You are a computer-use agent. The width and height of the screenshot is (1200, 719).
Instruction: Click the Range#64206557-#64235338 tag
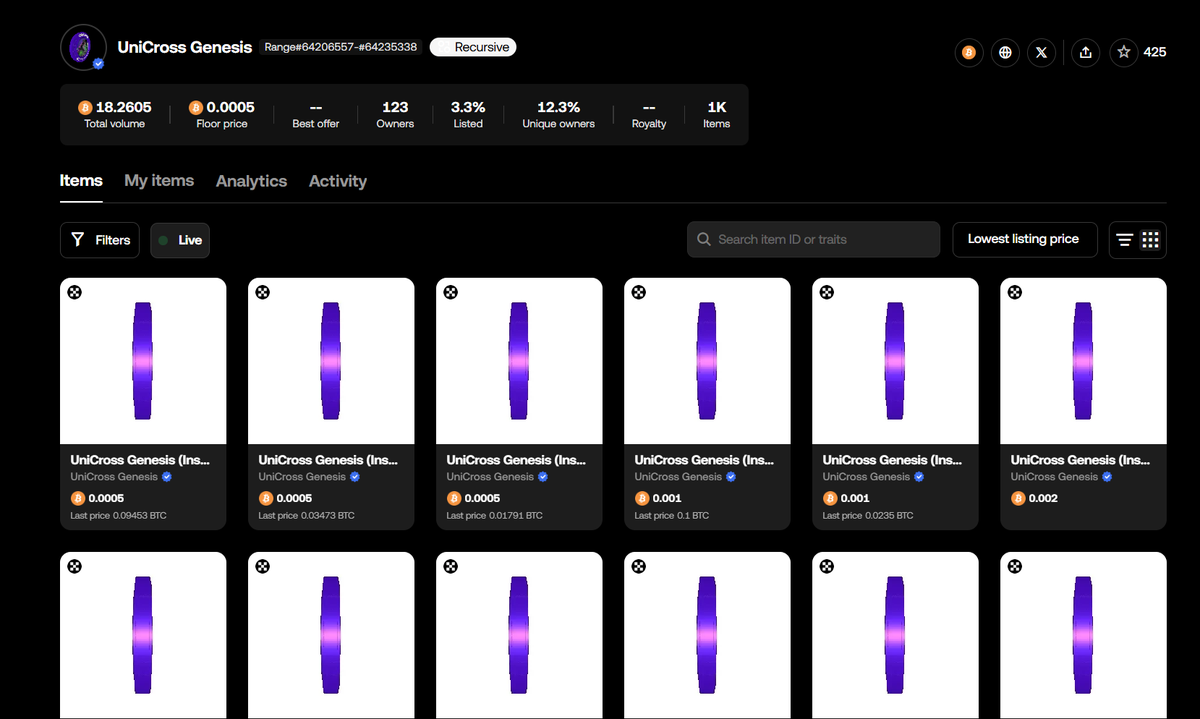pyautogui.click(x=341, y=47)
